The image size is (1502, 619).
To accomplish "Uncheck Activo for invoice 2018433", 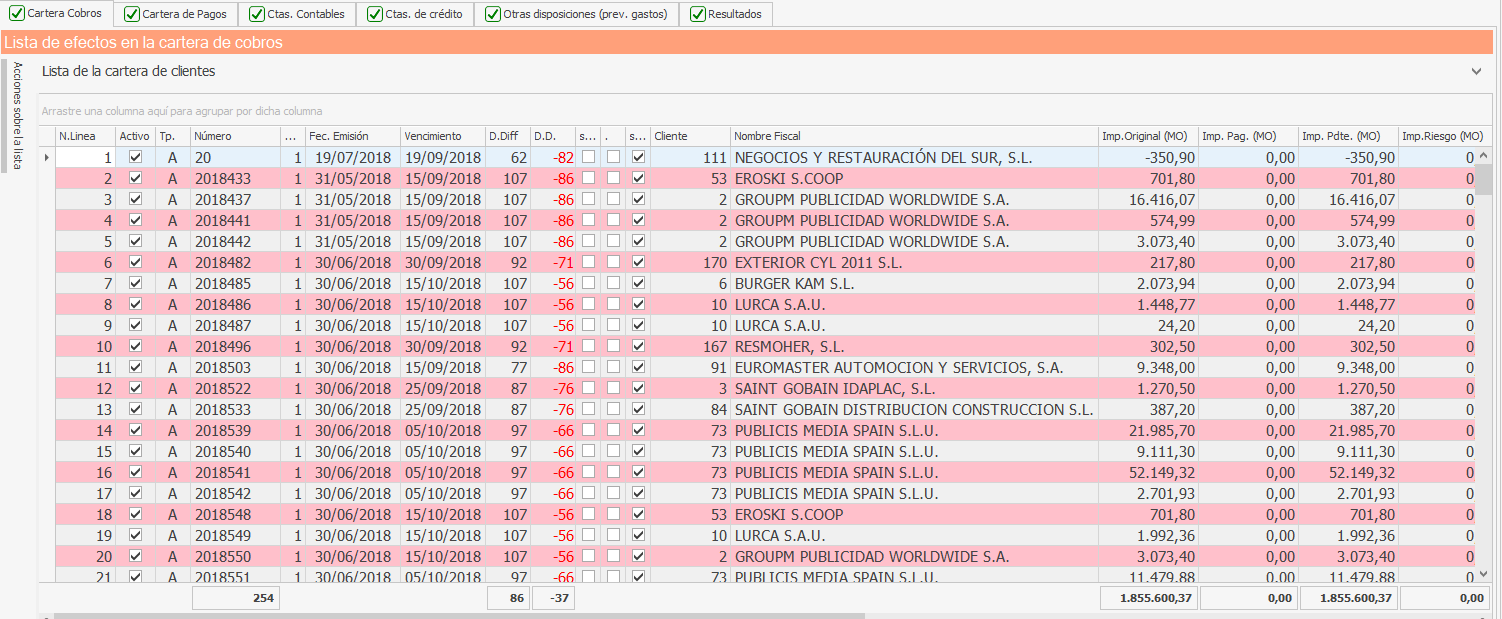I will point(135,178).
